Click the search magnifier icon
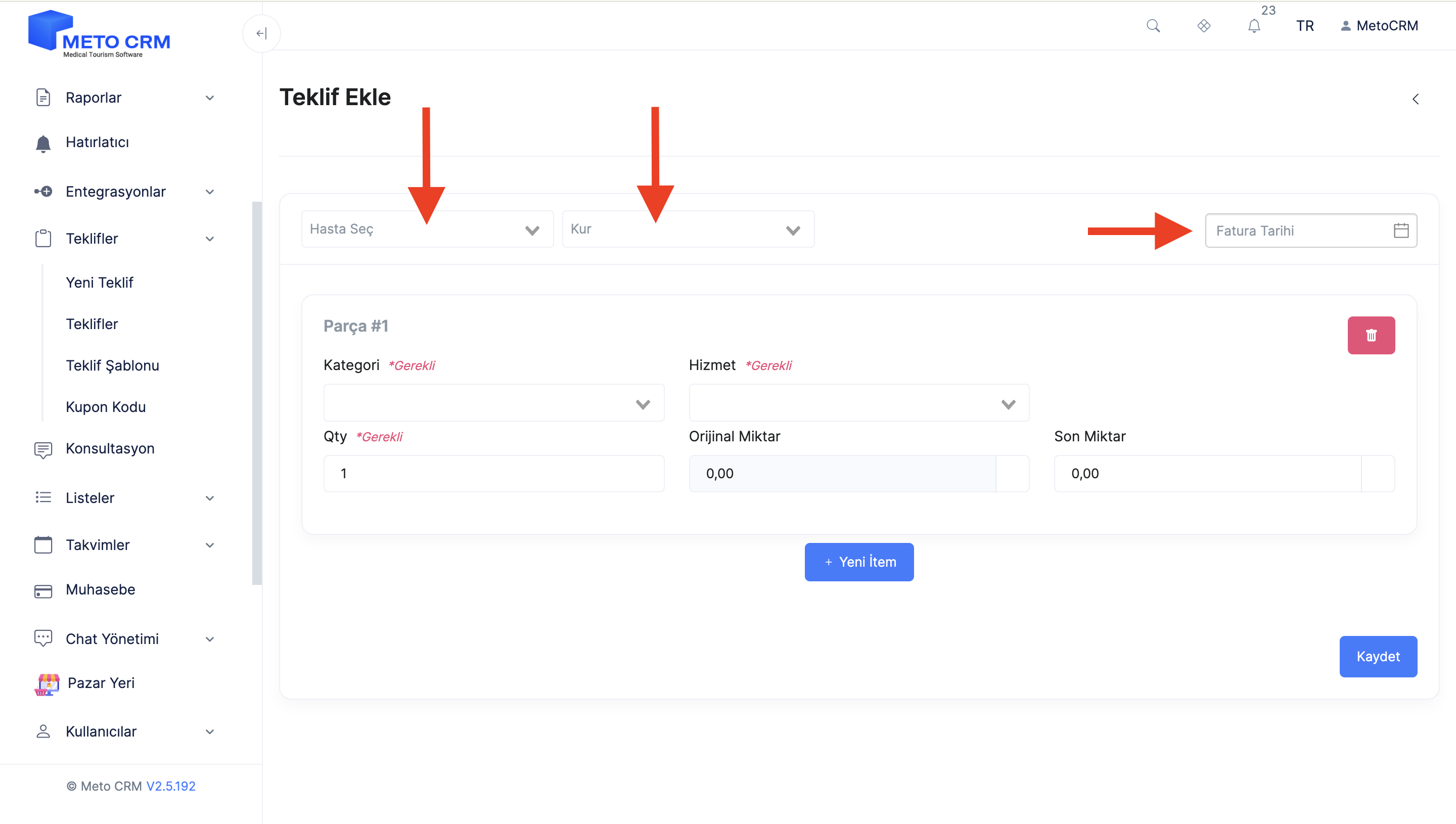The height and width of the screenshot is (824, 1456). pyautogui.click(x=1153, y=26)
